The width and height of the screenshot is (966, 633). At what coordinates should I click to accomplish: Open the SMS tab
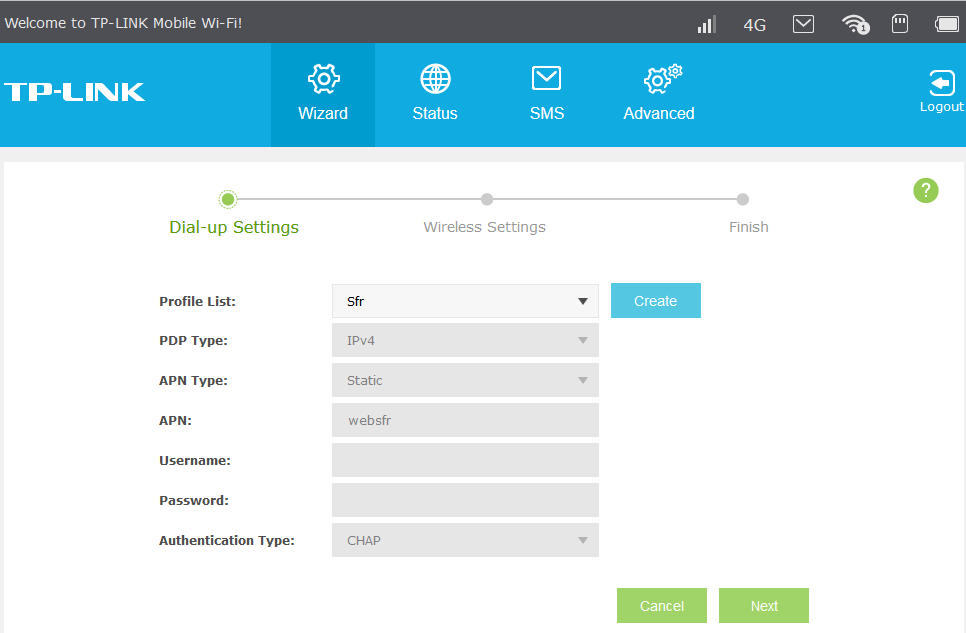(546, 94)
